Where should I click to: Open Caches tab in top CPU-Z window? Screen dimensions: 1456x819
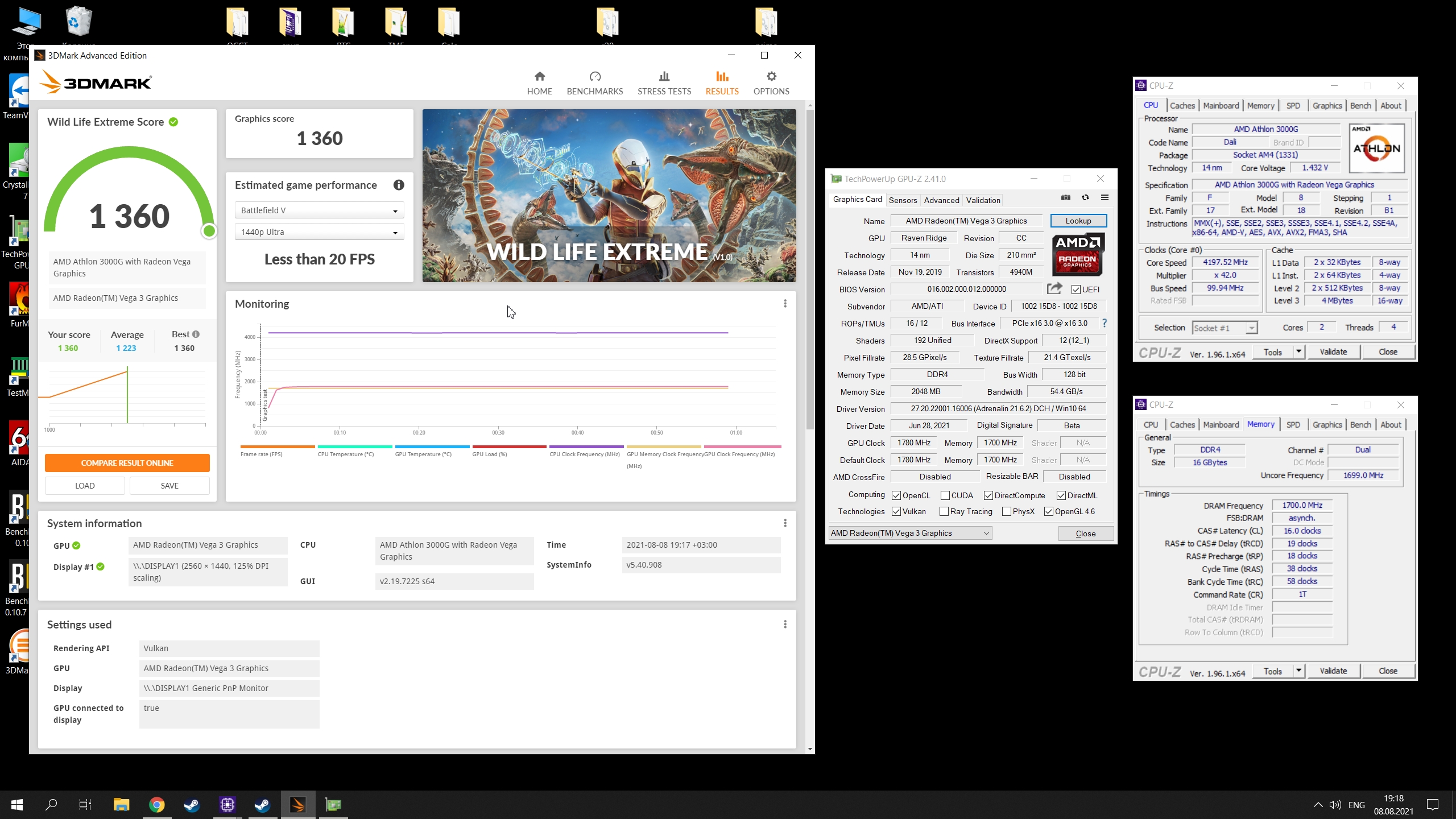click(x=1182, y=106)
